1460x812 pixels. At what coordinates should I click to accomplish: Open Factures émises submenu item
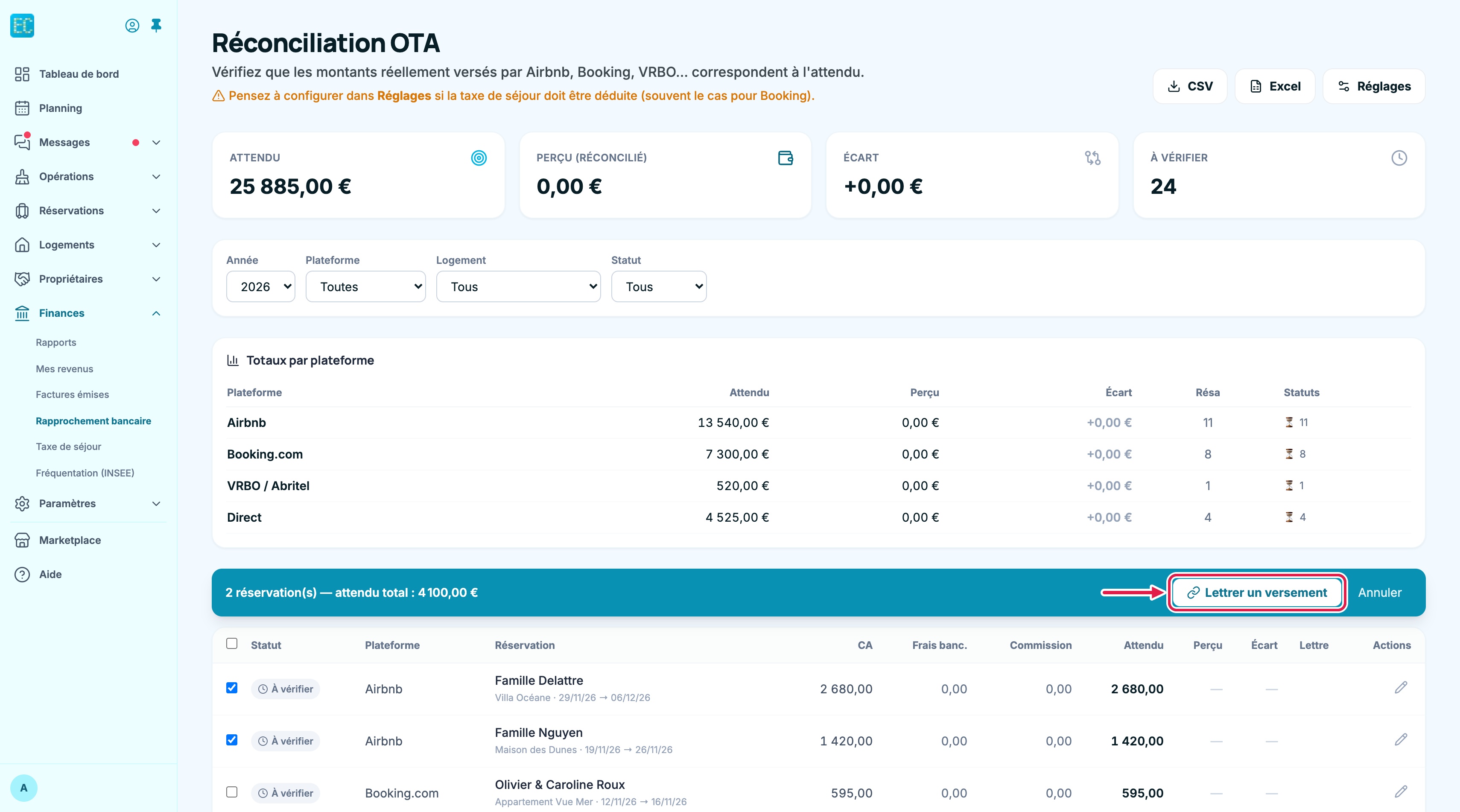[73, 394]
